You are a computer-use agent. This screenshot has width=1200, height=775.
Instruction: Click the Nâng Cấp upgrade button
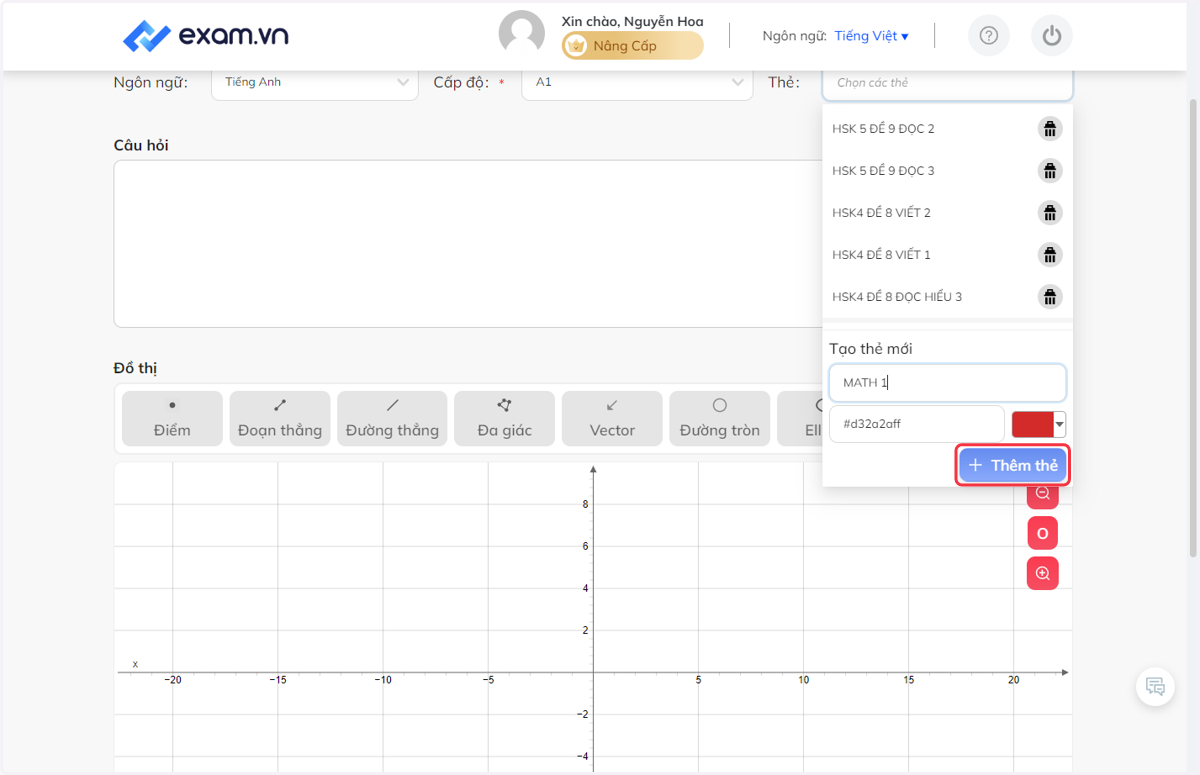point(632,46)
